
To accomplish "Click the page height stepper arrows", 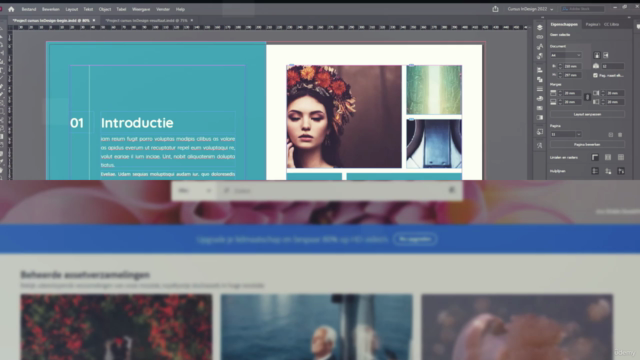I will click(560, 75).
